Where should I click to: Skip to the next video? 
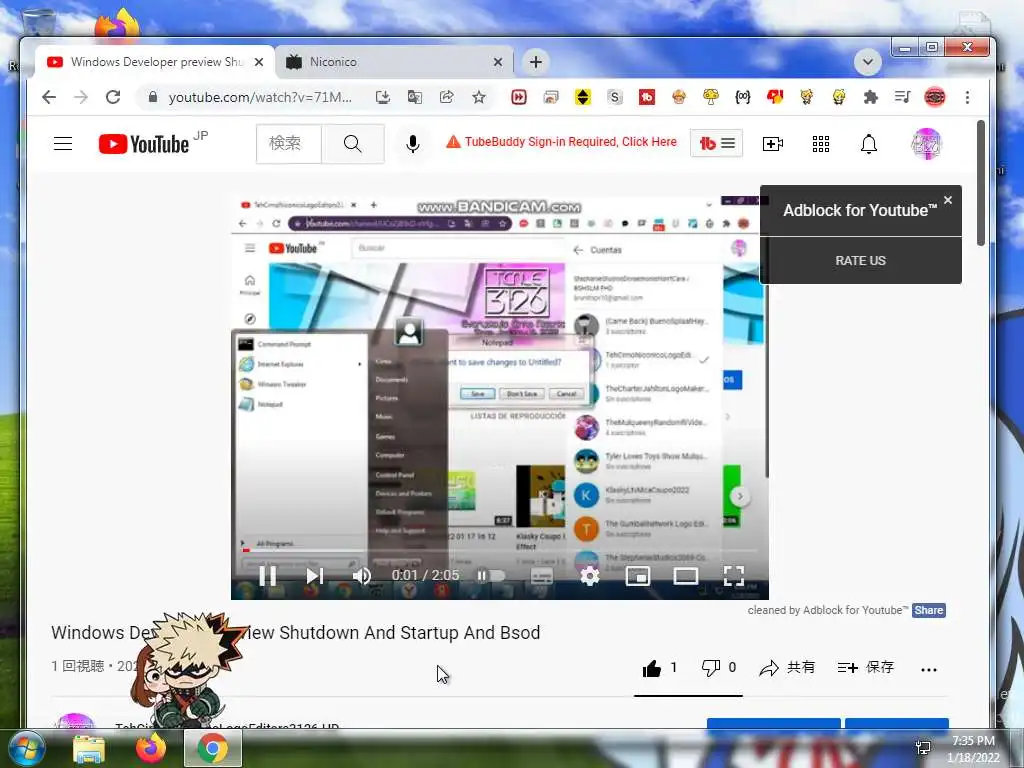click(315, 575)
